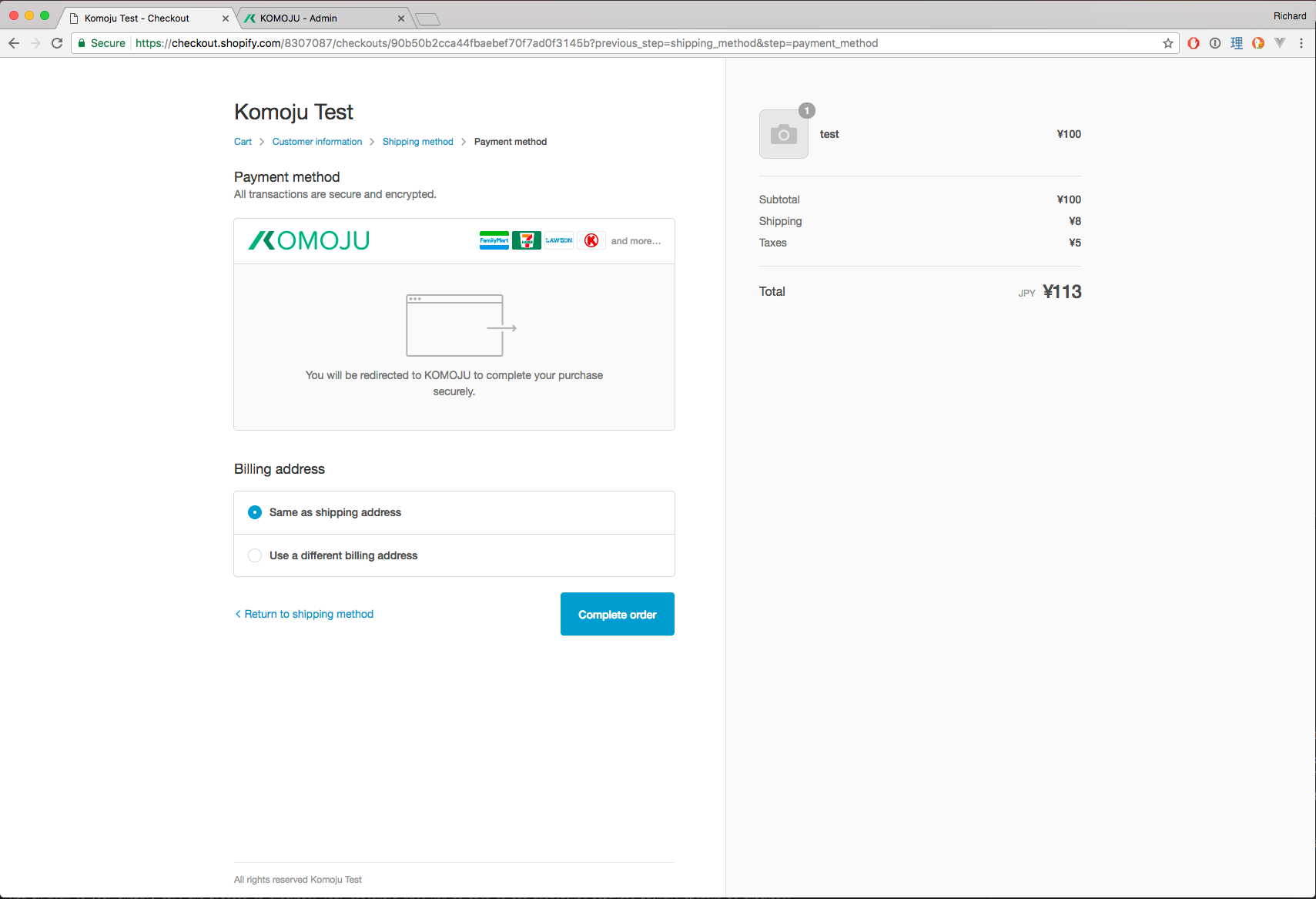The image size is (1316, 899).
Task: Click the kanji 理 extension icon
Action: click(x=1237, y=43)
